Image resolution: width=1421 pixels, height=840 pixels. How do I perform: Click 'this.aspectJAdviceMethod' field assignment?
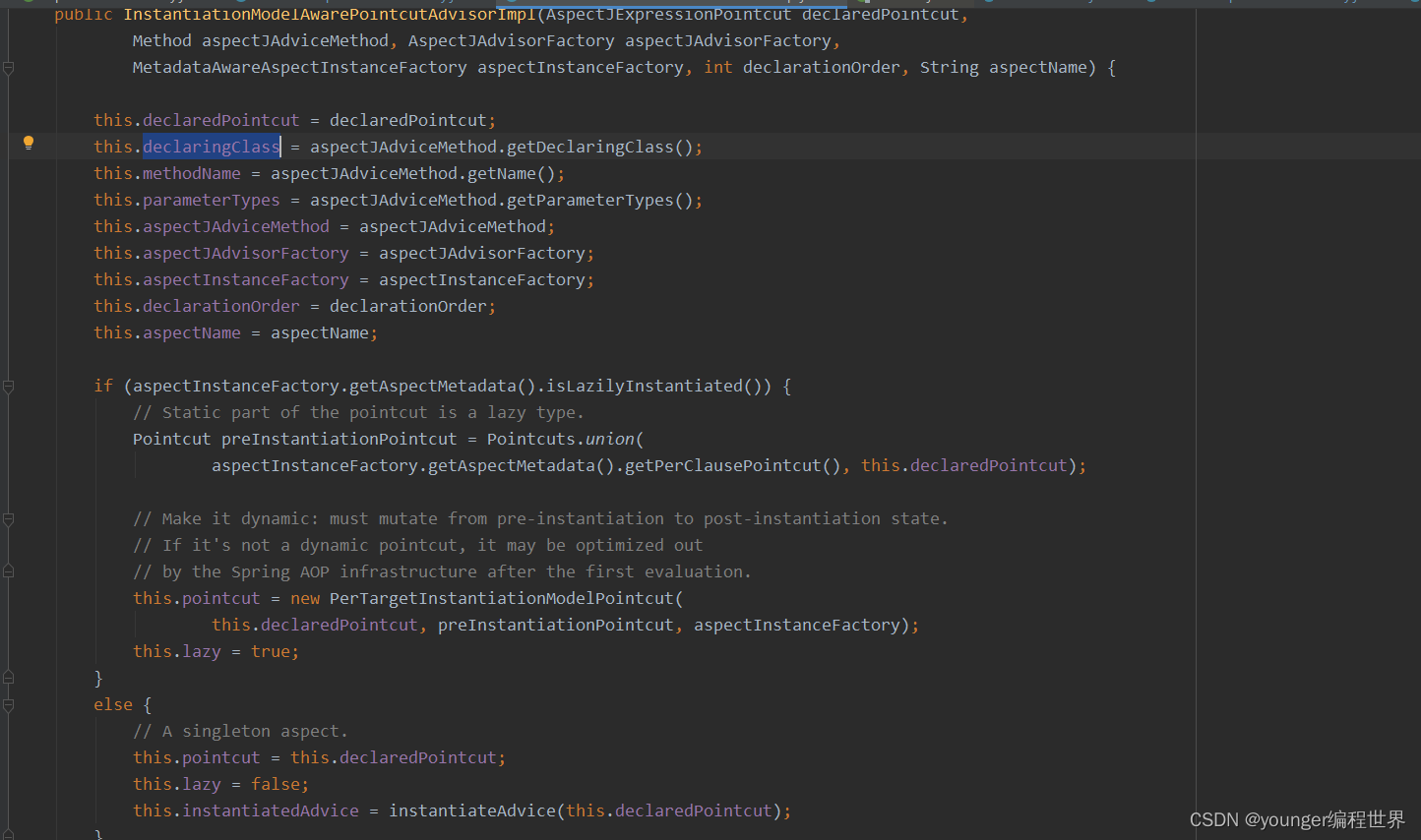(x=212, y=226)
